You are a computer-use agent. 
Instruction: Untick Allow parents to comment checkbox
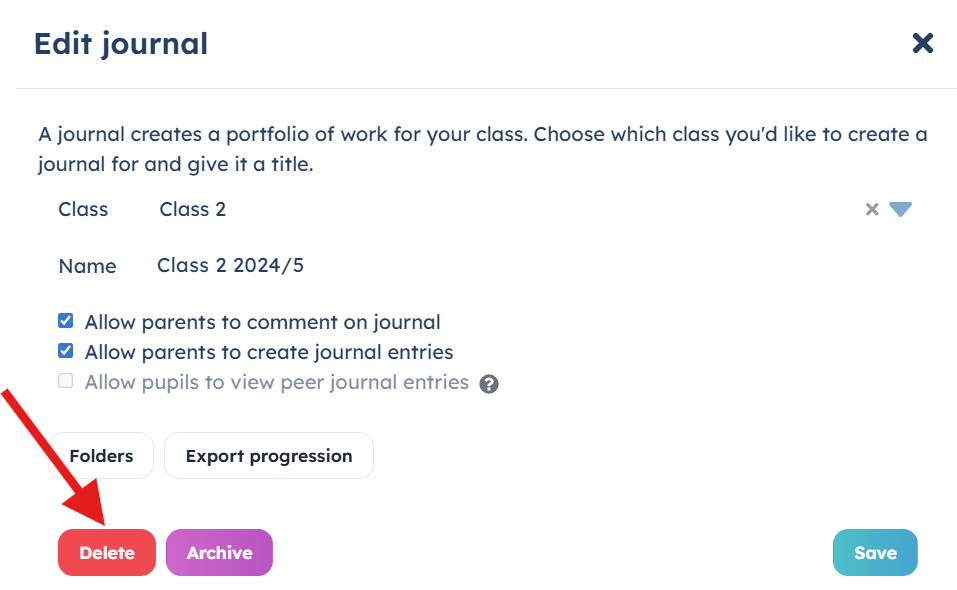click(65, 321)
